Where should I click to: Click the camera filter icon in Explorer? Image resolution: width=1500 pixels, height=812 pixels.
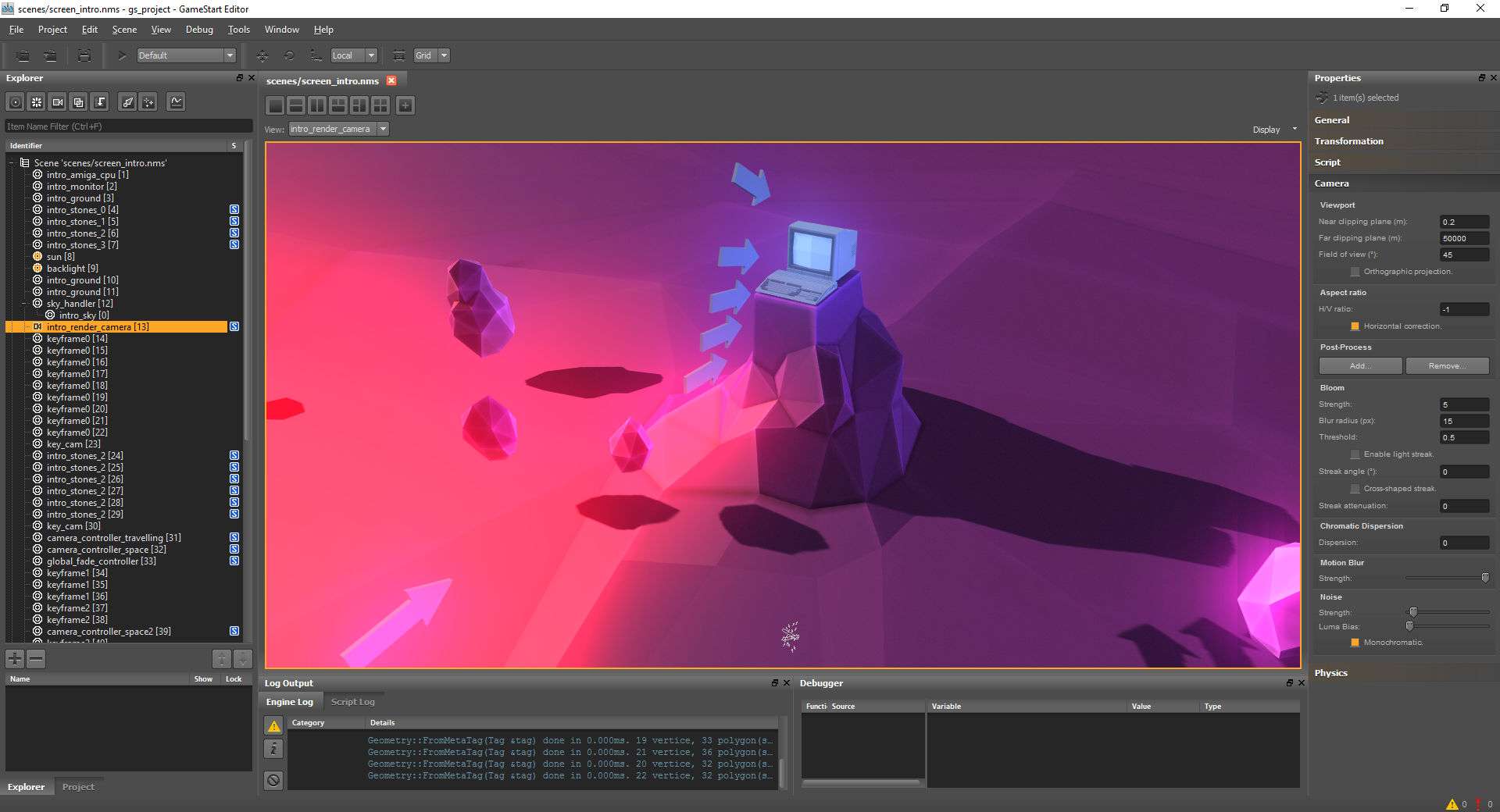coord(58,102)
